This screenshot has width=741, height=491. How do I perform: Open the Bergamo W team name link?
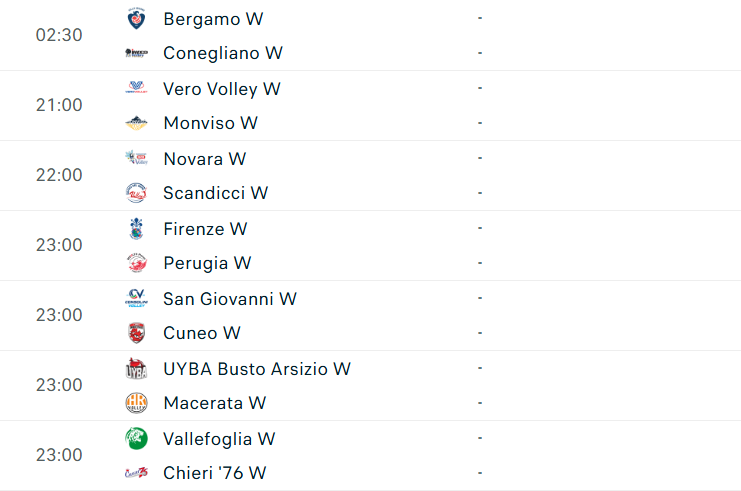click(x=213, y=19)
